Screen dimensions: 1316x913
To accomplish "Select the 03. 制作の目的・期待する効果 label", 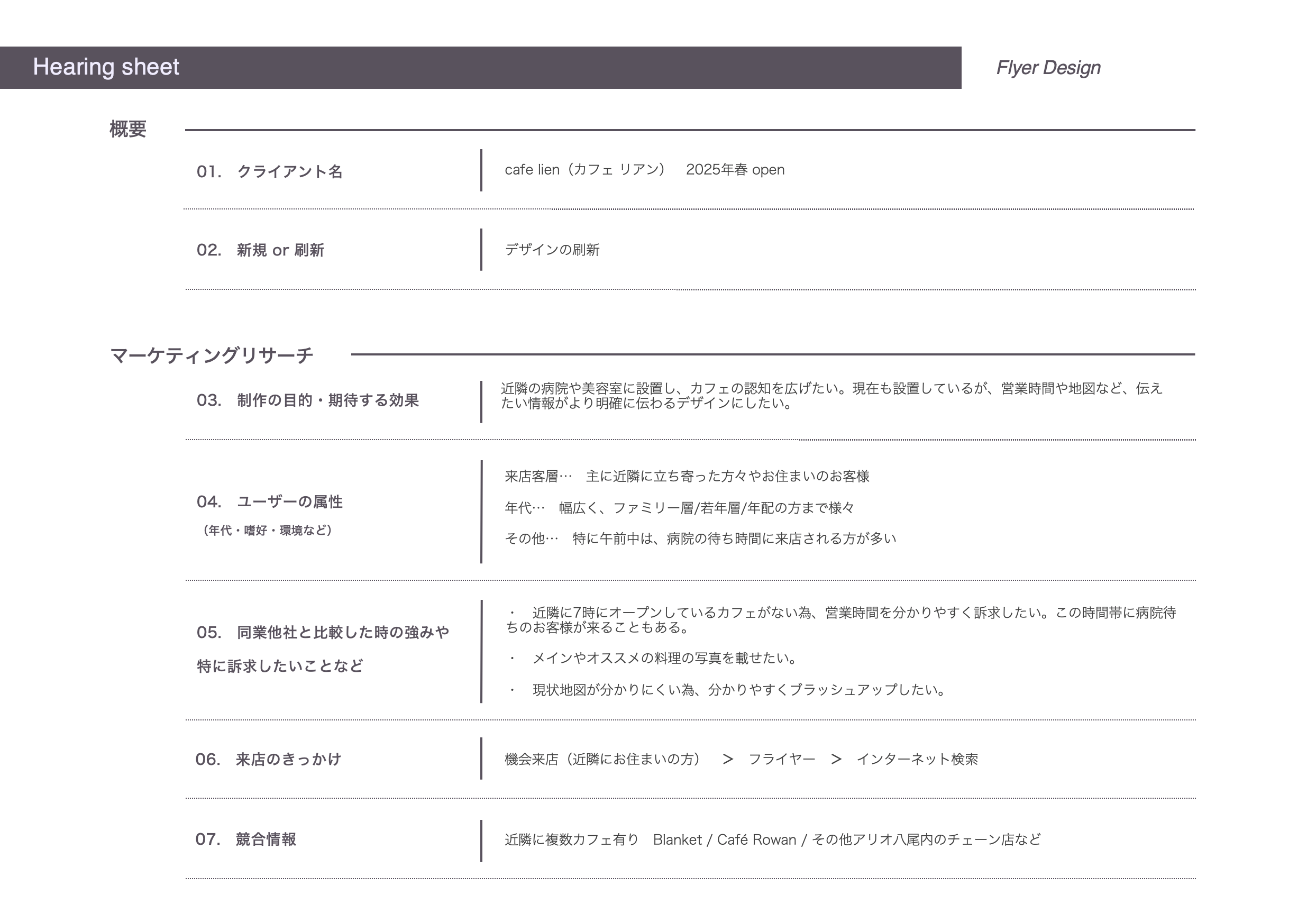I will click(x=308, y=400).
